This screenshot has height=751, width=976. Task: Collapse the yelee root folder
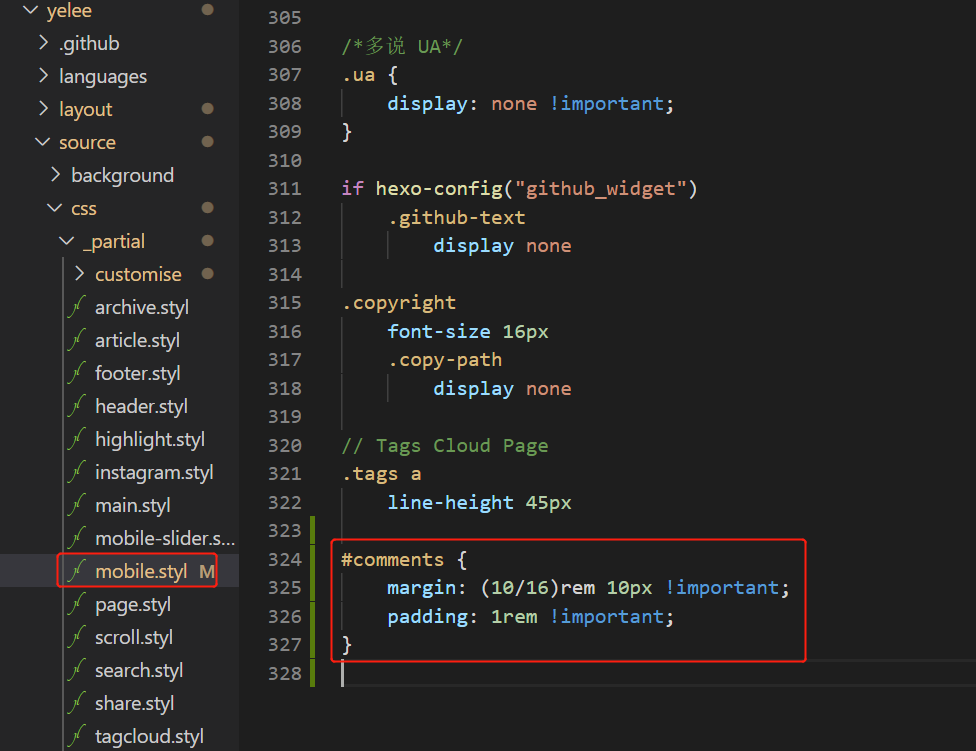click(30, 11)
